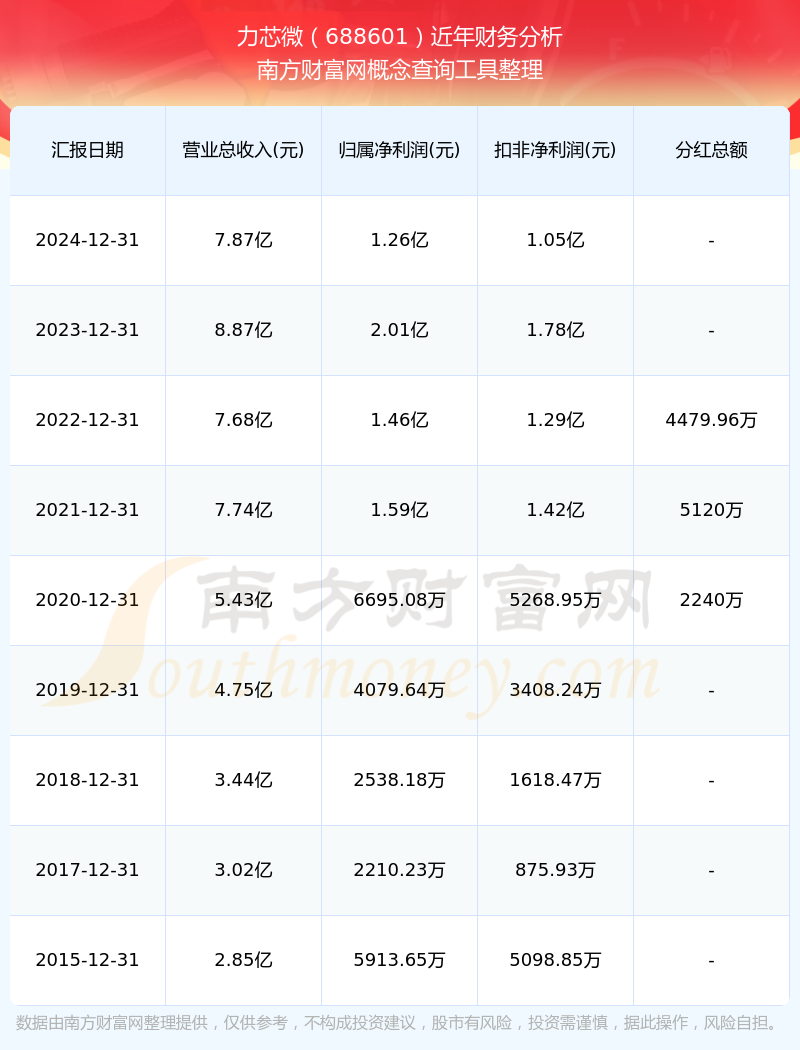The image size is (800, 1050).
Task: Select the 分红总额 column header
Action: (x=712, y=150)
